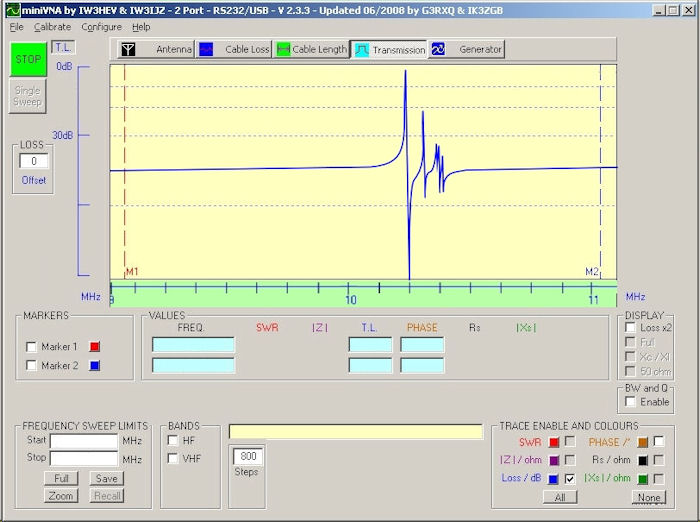Click the Cable Loss waveform icon

click(x=206, y=49)
